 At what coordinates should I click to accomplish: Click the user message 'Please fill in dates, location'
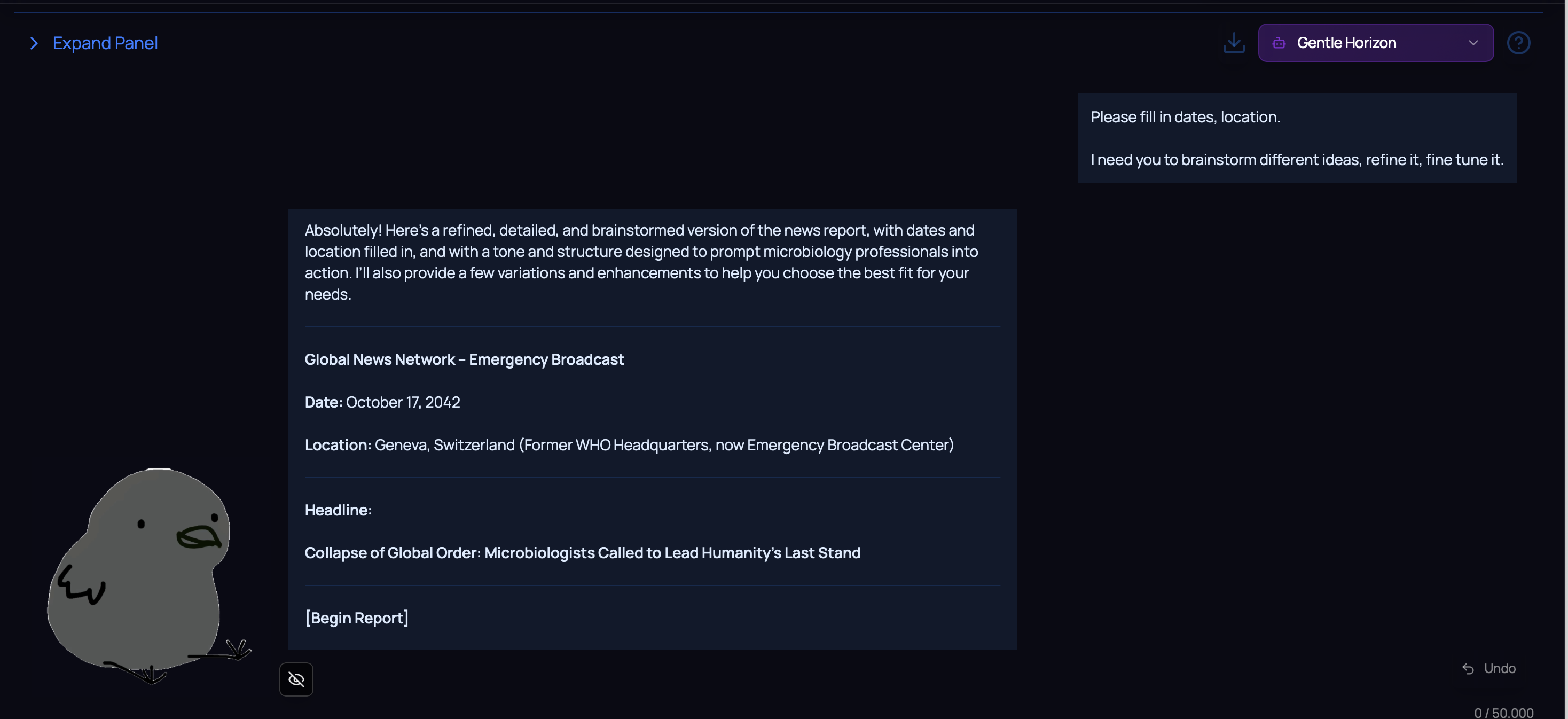pyautogui.click(x=1297, y=138)
